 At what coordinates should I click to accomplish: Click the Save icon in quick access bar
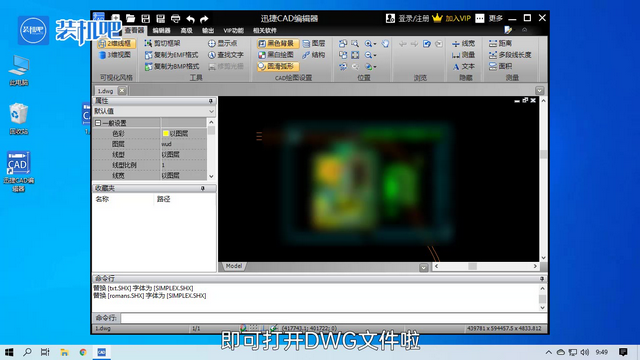pos(145,18)
